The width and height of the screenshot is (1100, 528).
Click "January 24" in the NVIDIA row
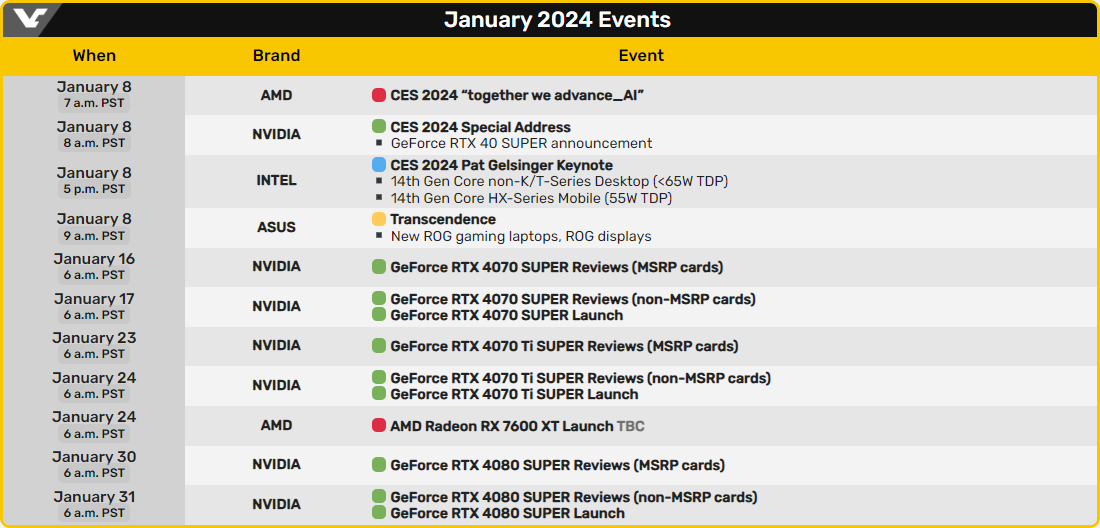click(x=94, y=378)
